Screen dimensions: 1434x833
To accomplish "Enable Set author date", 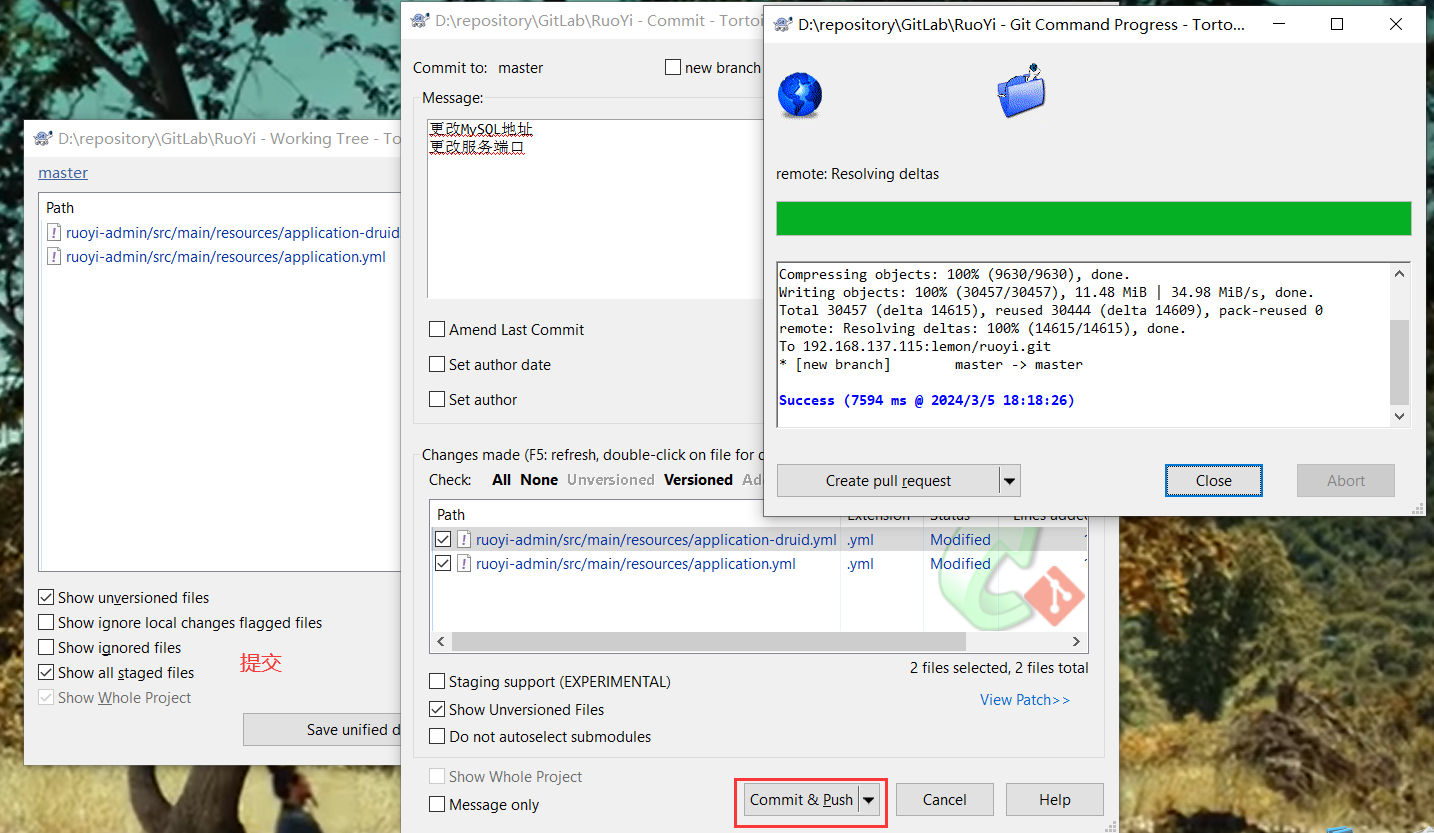I will [437, 365].
